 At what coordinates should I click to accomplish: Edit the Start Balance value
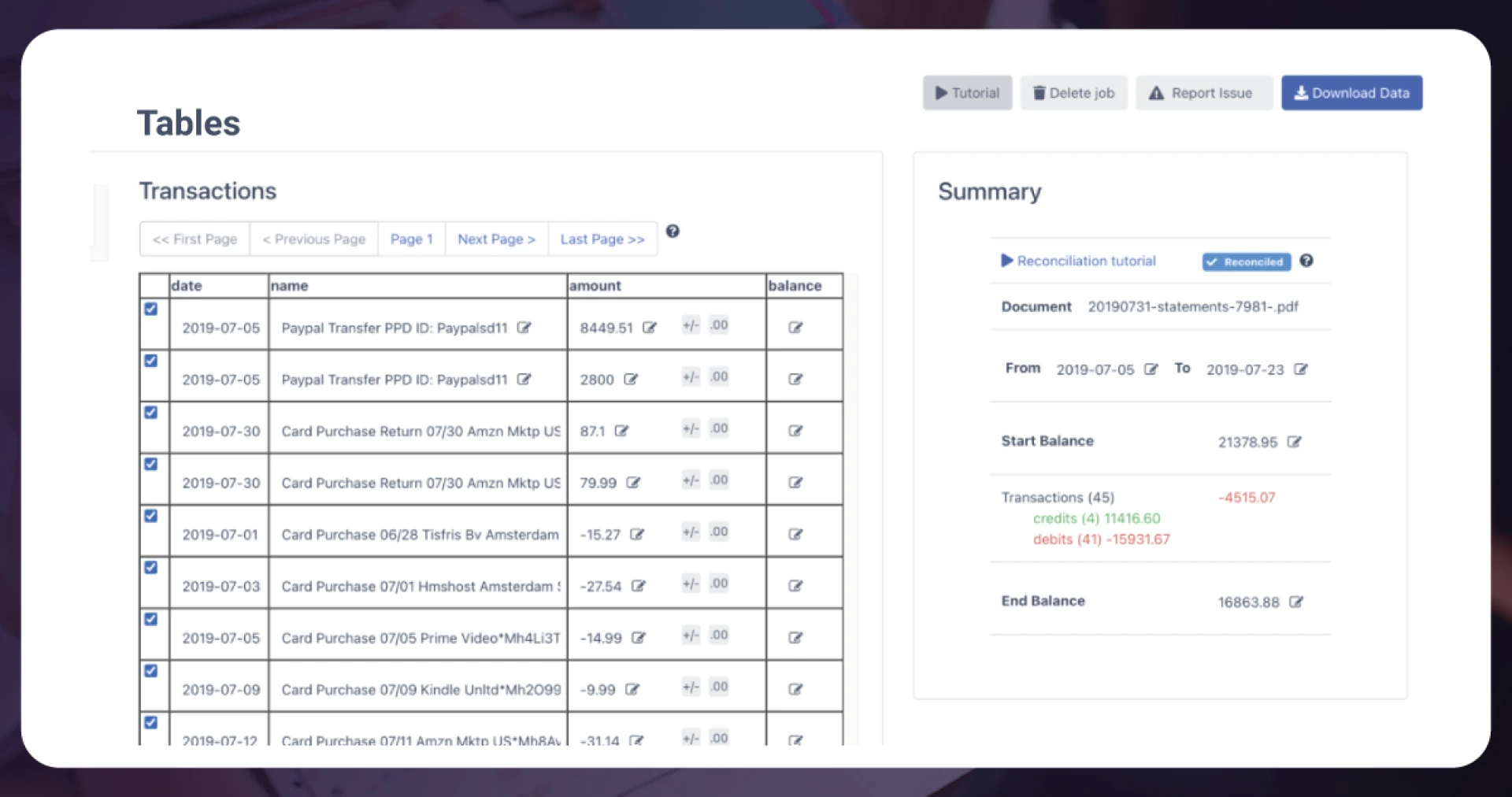1294,442
